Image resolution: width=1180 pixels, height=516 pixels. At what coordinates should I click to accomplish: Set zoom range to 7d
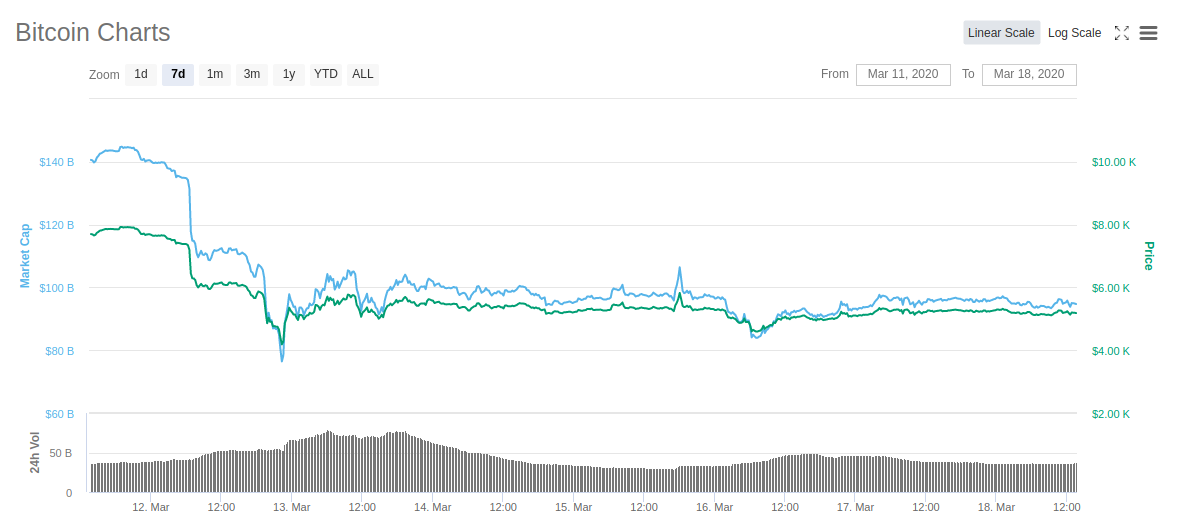(x=178, y=74)
